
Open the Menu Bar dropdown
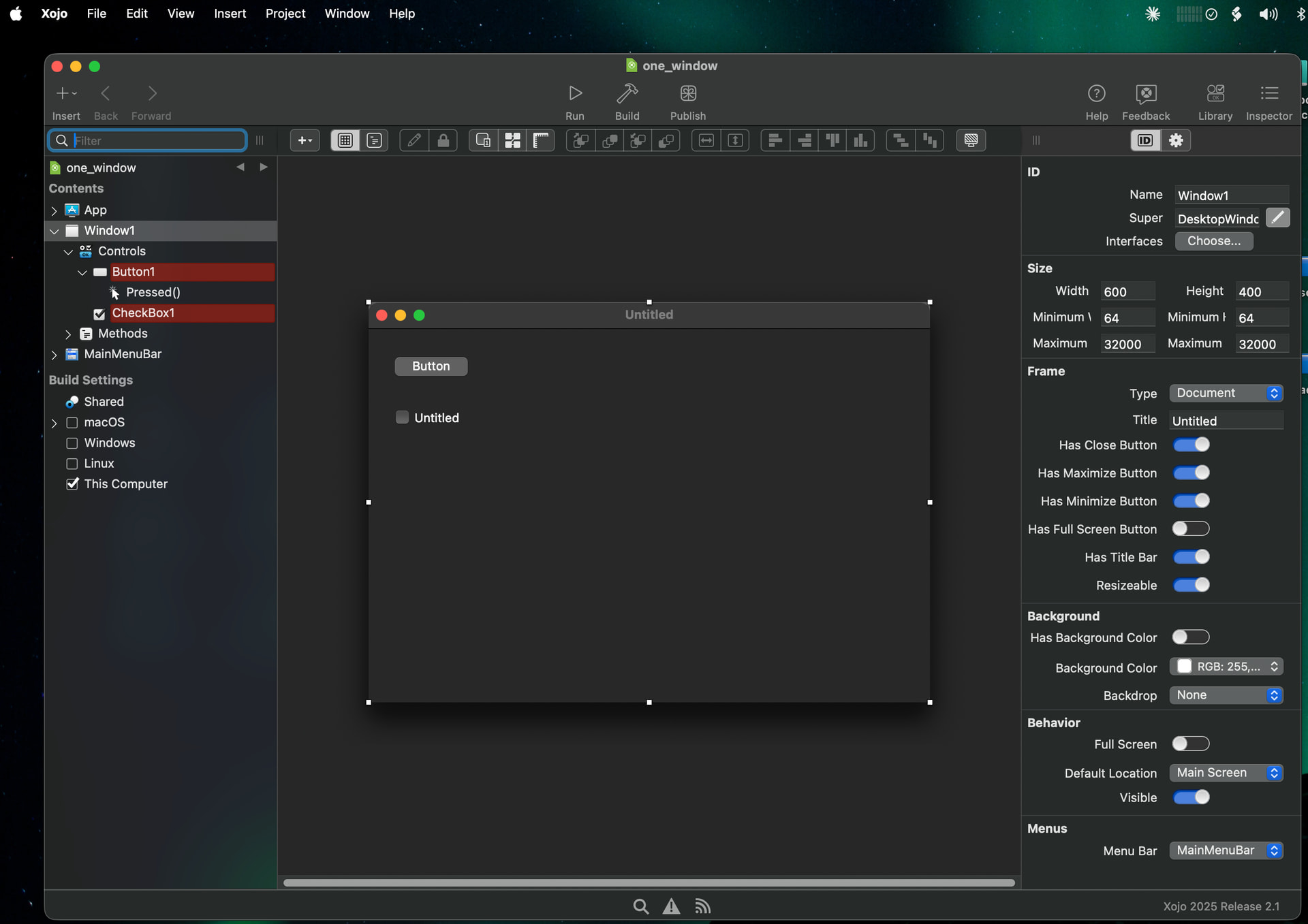coord(1226,850)
